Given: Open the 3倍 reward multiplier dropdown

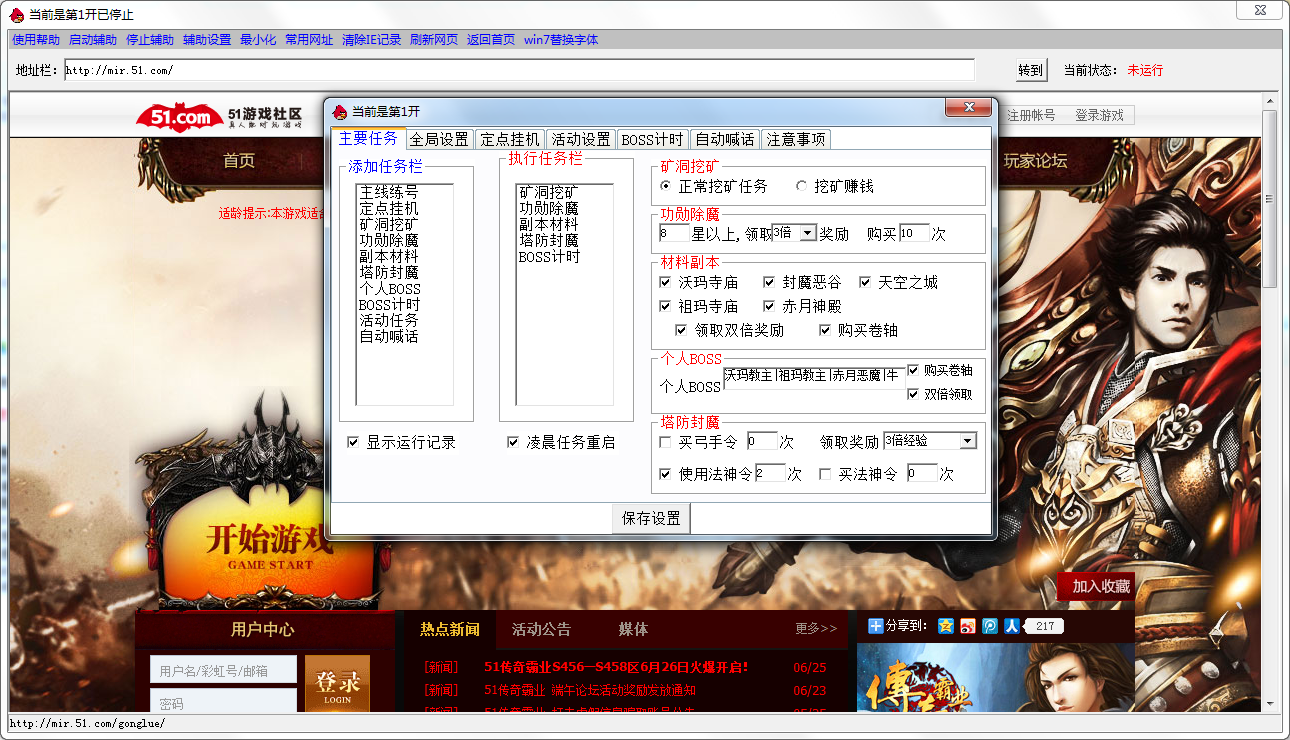Looking at the screenshot, I should [x=808, y=233].
